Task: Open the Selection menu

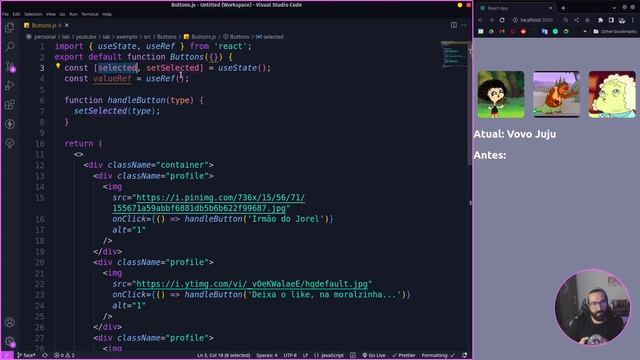Action: pos(33,14)
